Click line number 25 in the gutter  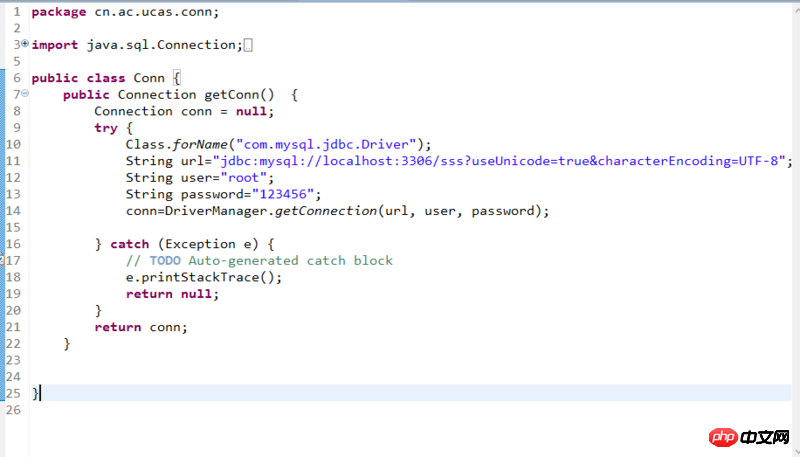pos(12,393)
